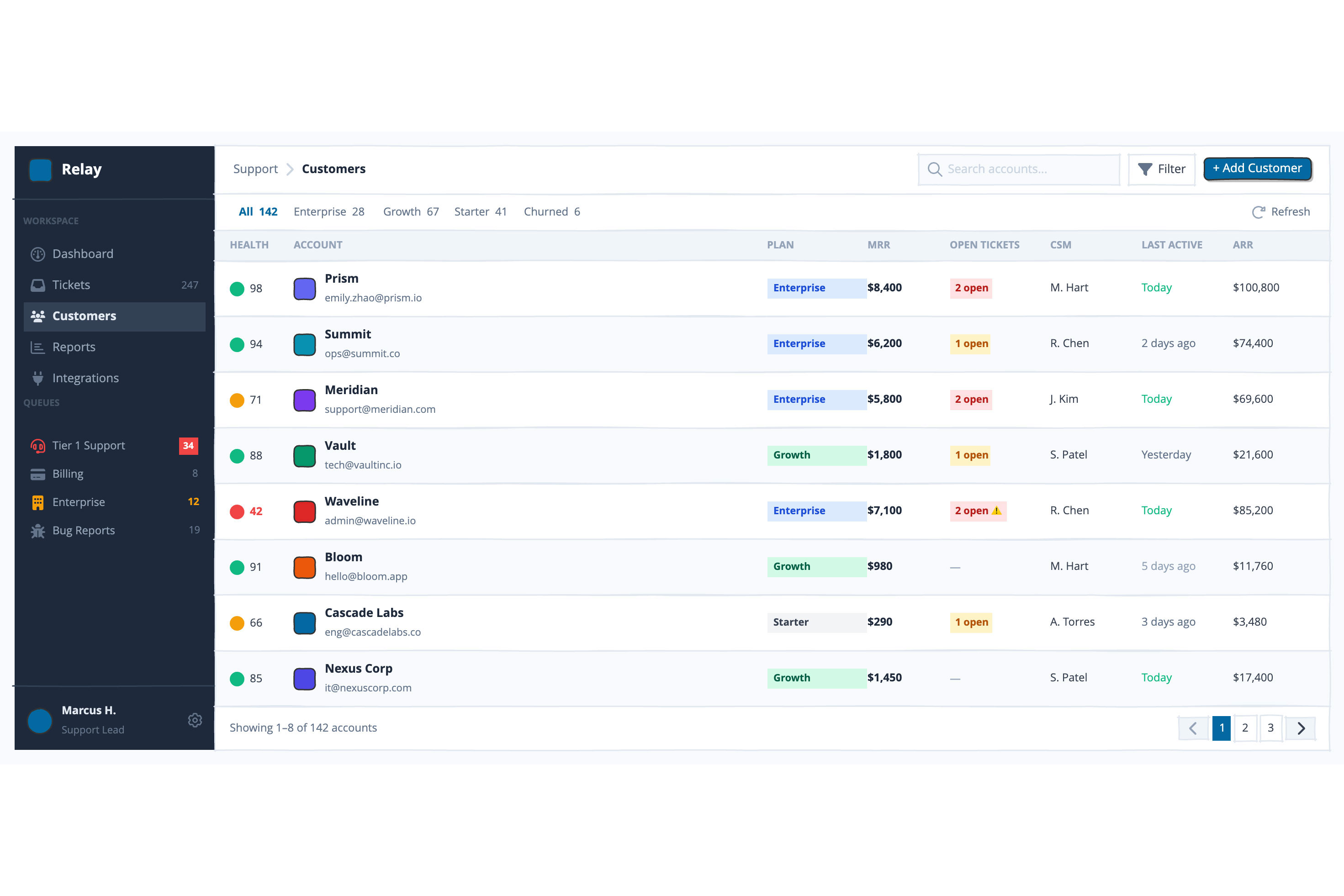Screen dimensions: 1344x896
Task: Click the Tickets inbox icon
Action: pyautogui.click(x=38, y=285)
